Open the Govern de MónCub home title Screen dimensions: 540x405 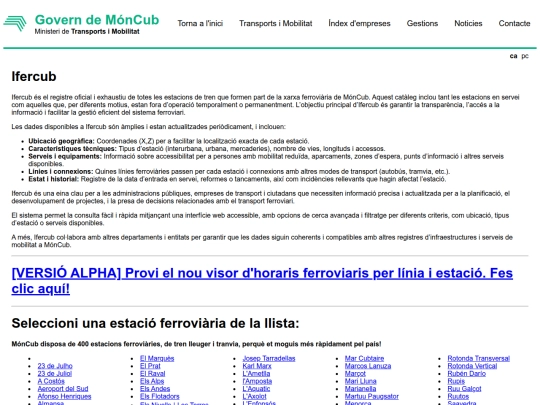(x=97, y=20)
